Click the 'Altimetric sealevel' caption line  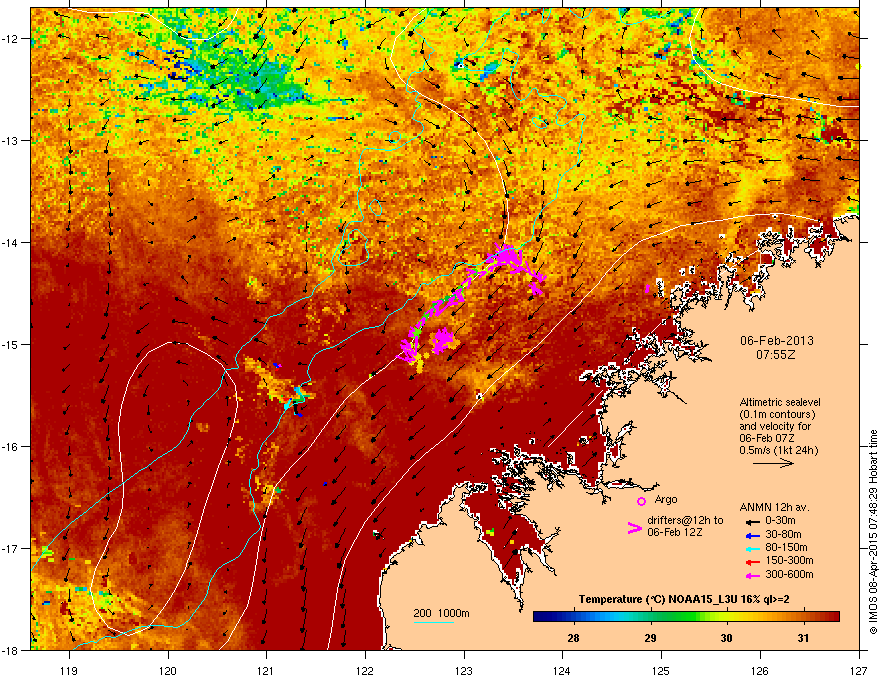coord(780,402)
